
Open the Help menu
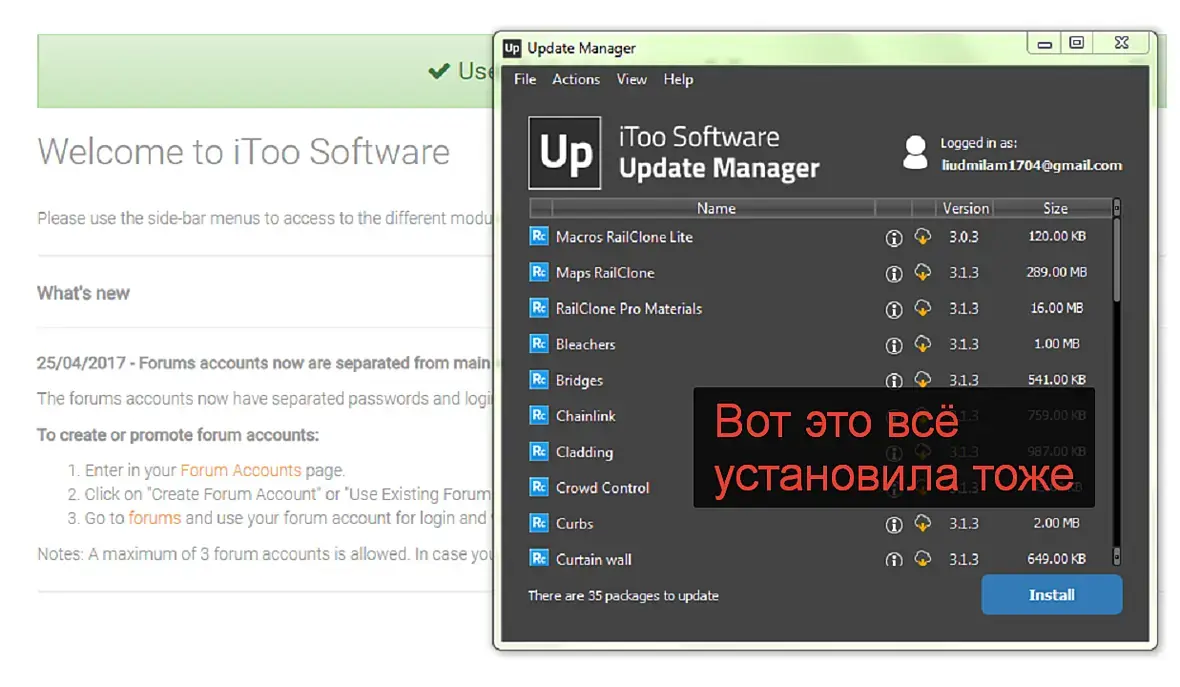pyautogui.click(x=678, y=79)
